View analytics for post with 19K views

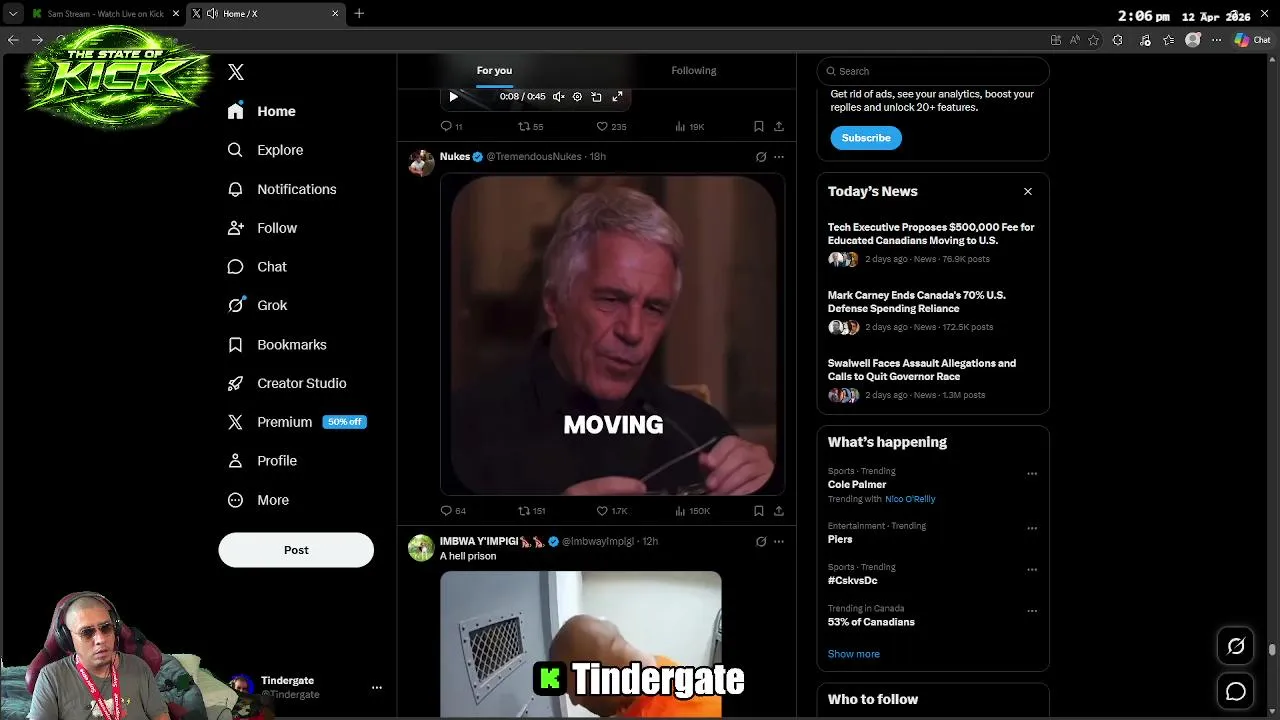point(689,127)
